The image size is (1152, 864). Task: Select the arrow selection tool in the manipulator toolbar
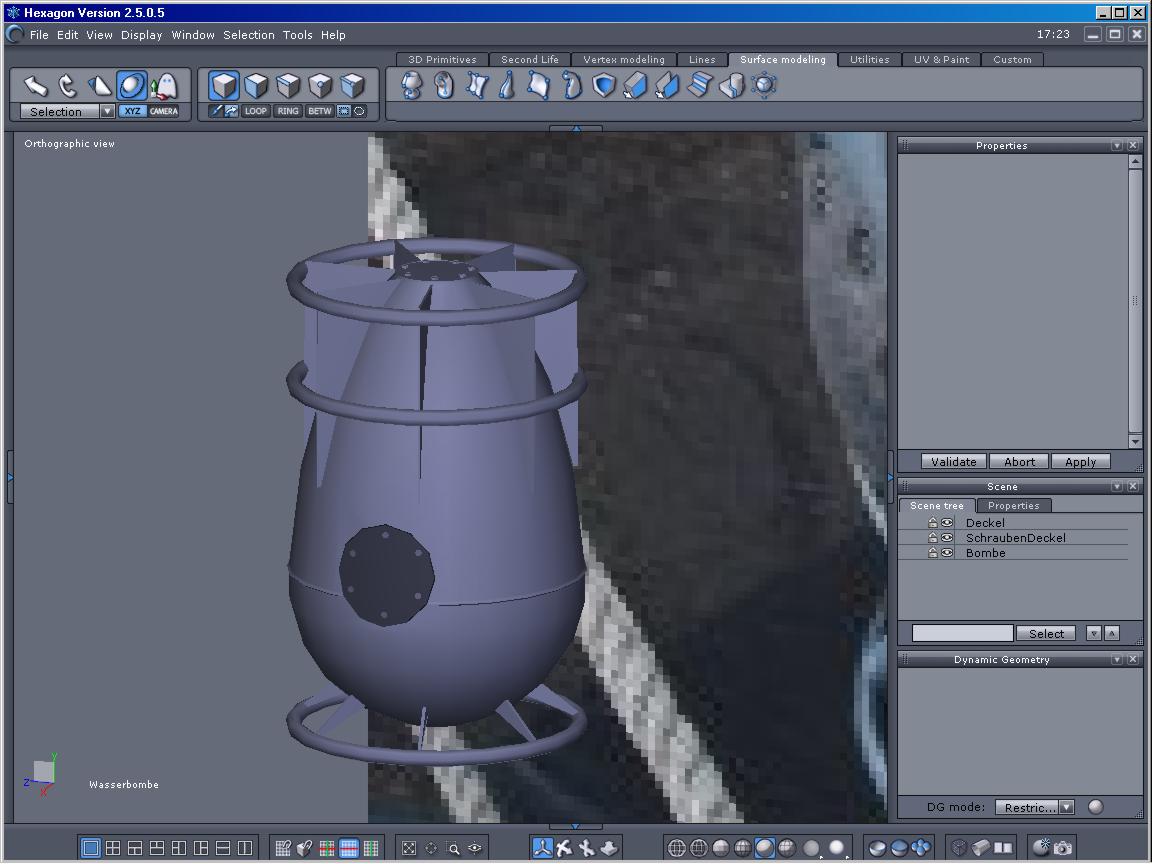click(x=36, y=86)
